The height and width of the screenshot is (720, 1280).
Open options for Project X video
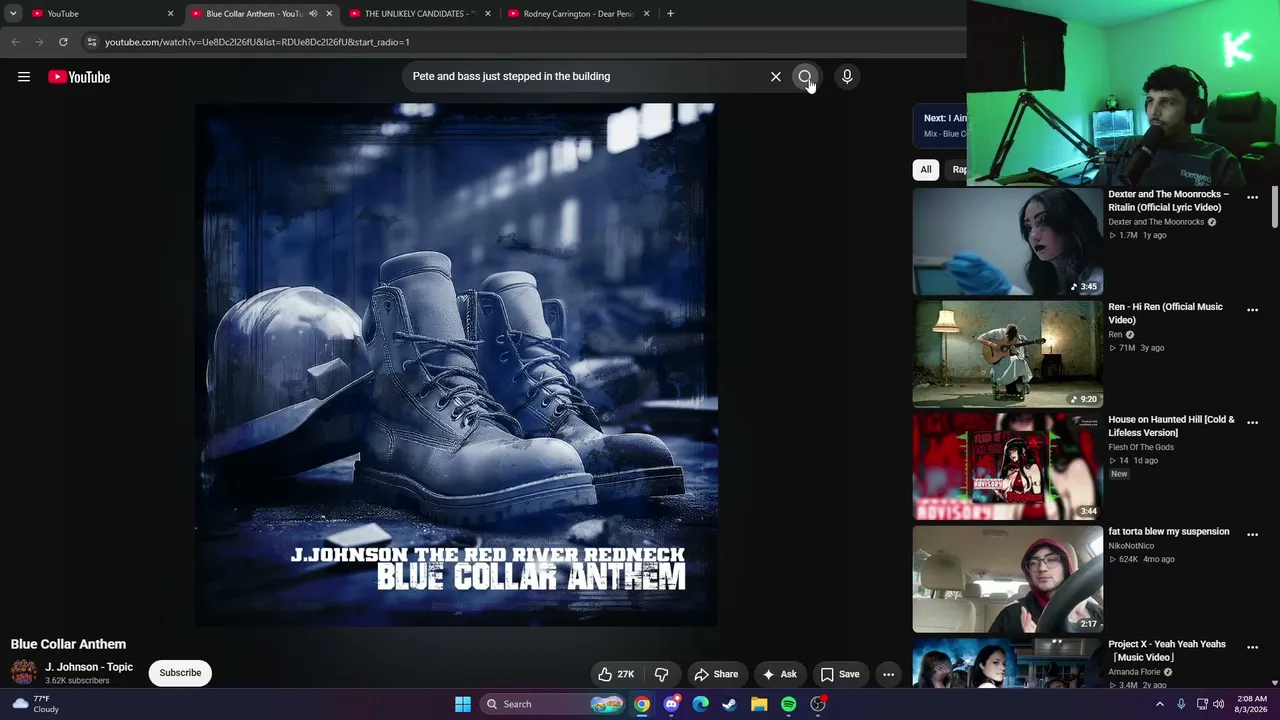(x=1252, y=648)
